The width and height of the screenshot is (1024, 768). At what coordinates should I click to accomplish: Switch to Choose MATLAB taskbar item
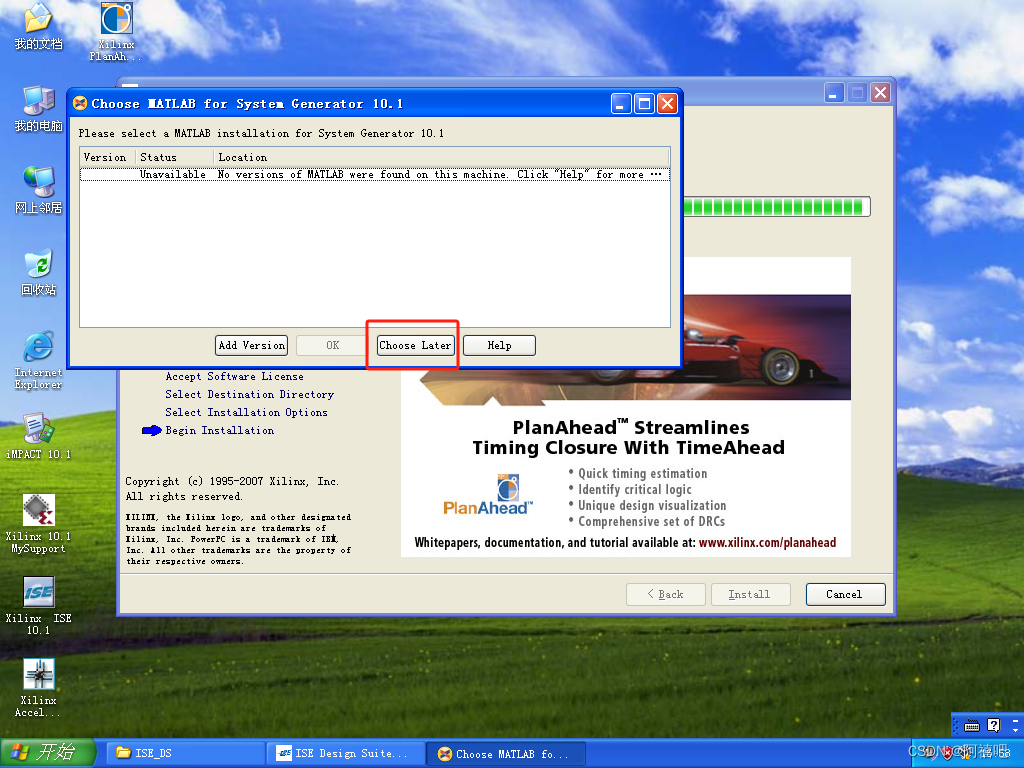[x=506, y=754]
